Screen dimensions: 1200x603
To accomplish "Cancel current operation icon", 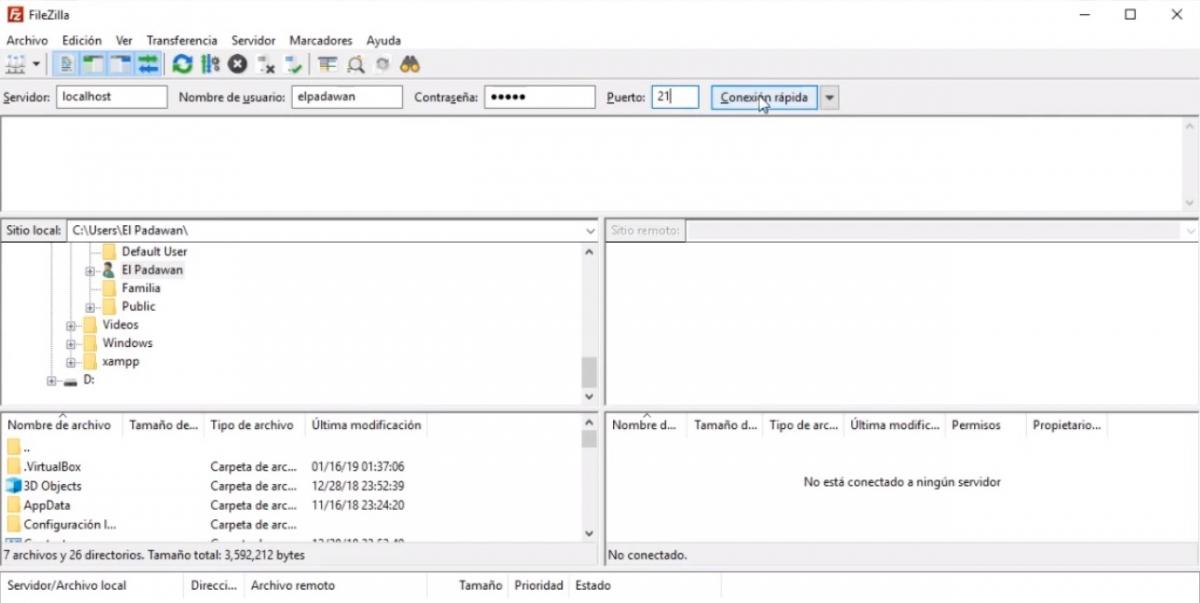I will 237,64.
